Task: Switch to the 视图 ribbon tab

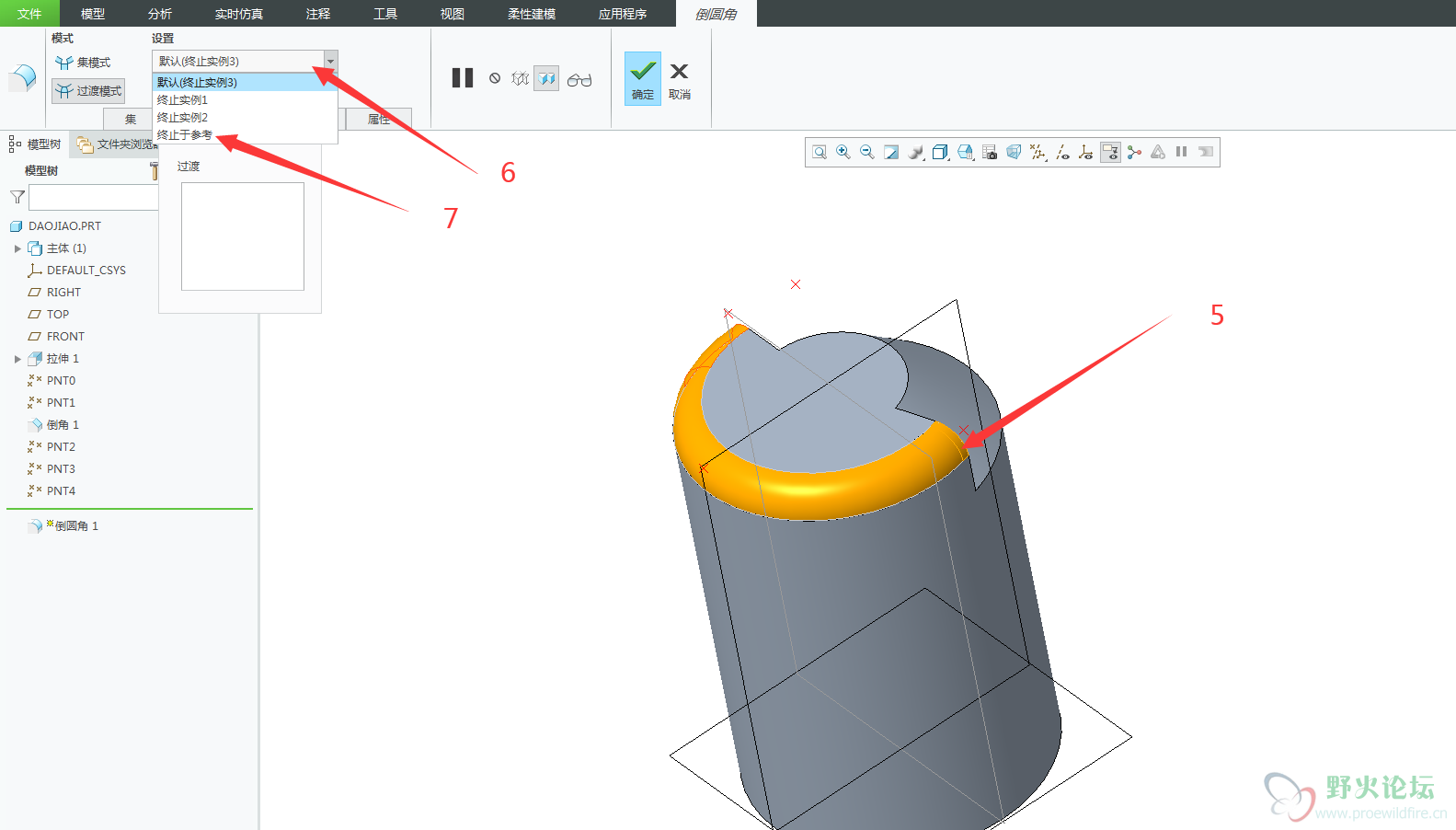Action: click(x=453, y=14)
